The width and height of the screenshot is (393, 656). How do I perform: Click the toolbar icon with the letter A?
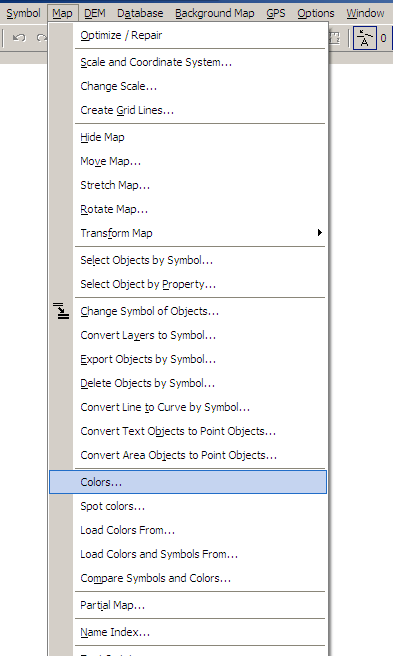click(365, 38)
